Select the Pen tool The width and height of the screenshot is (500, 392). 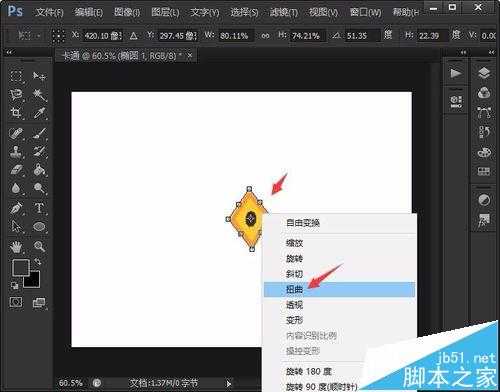click(16, 208)
